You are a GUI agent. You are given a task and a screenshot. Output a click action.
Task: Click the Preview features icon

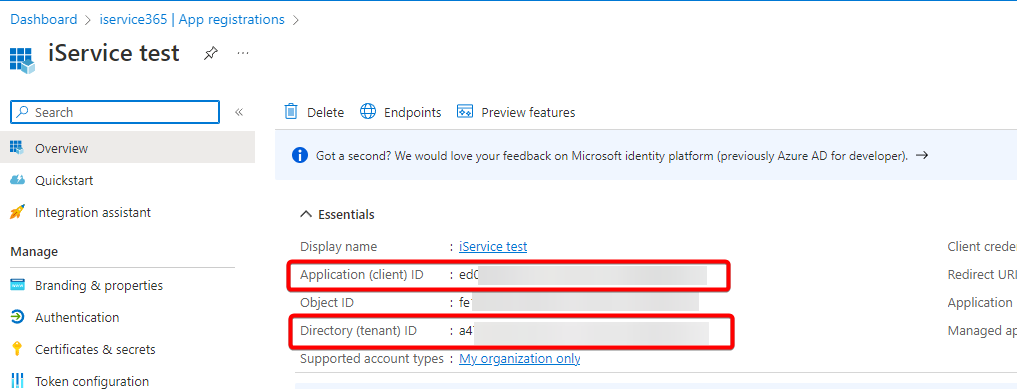[x=464, y=112]
